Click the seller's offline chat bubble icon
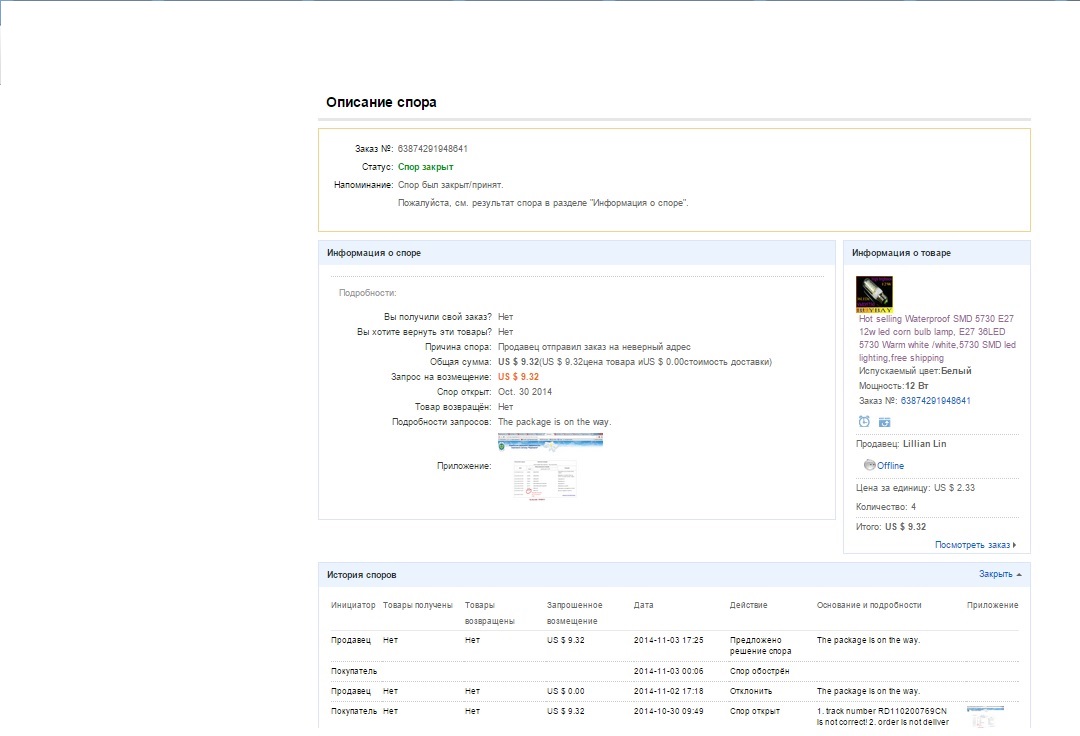The image size is (1080, 736). click(x=869, y=465)
